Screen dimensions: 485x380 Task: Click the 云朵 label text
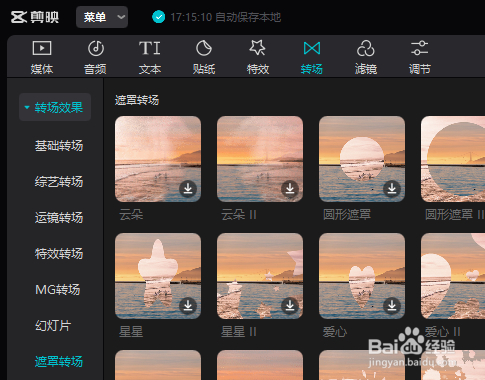click(x=131, y=215)
